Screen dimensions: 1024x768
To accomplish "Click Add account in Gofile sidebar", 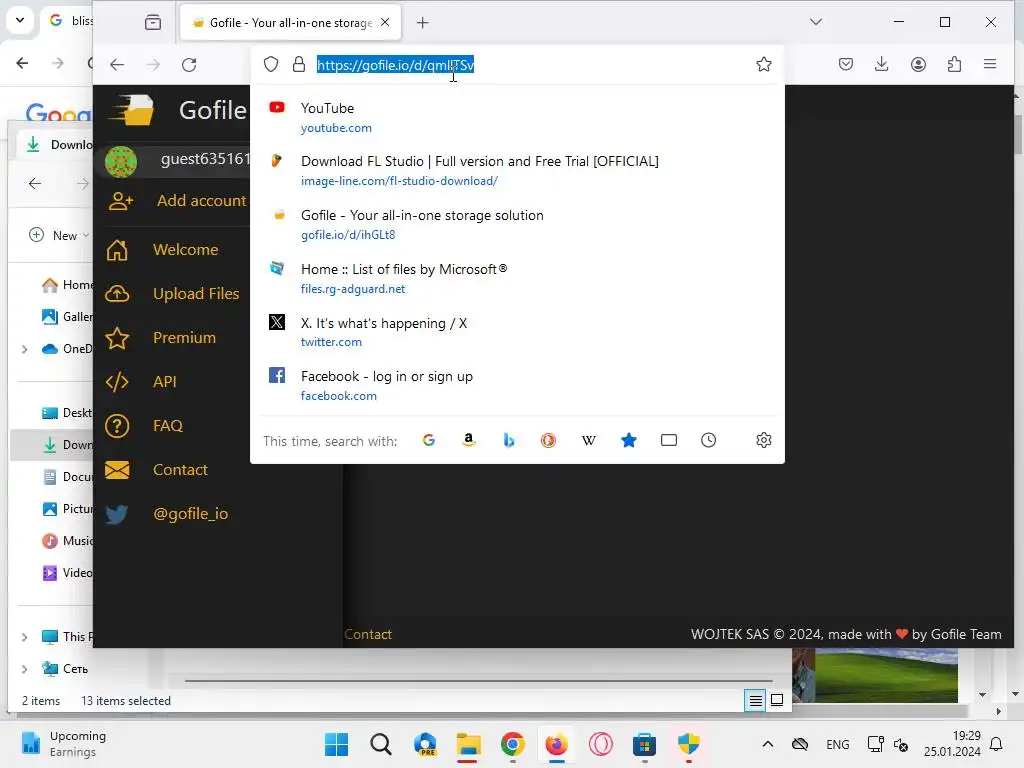I will point(178,200).
